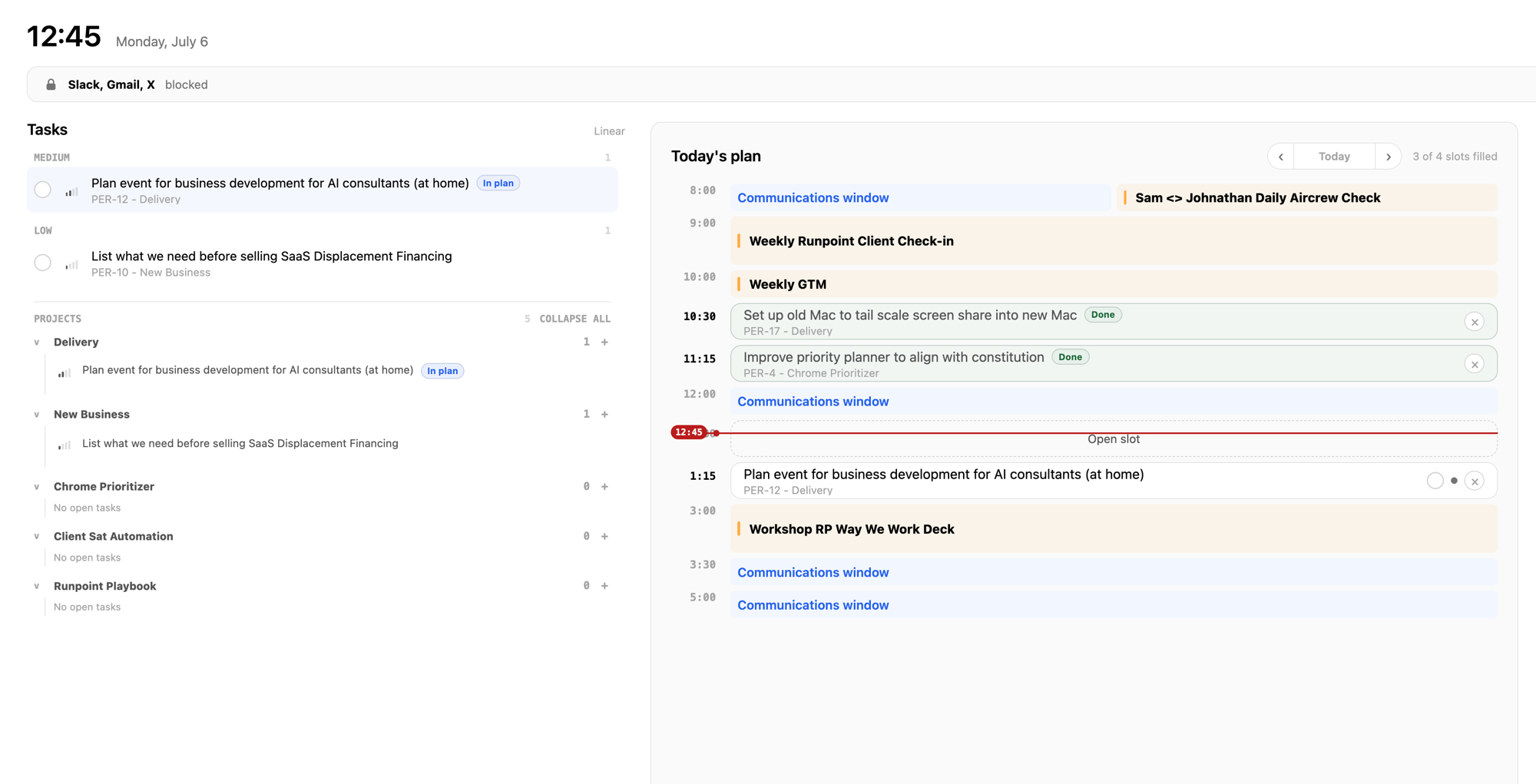Image resolution: width=1536 pixels, height=784 pixels.
Task: Click 'Monday, July 6' date text
Action: coord(162,41)
